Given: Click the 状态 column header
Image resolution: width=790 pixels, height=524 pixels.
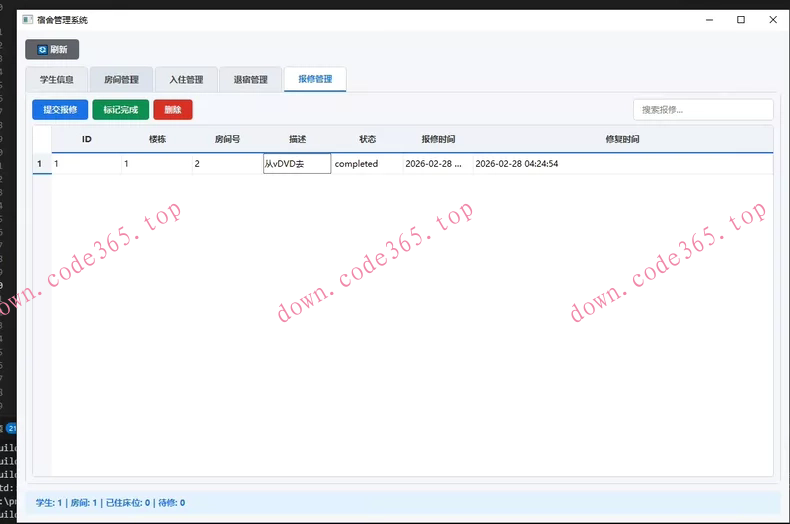Looking at the screenshot, I should (x=367, y=139).
